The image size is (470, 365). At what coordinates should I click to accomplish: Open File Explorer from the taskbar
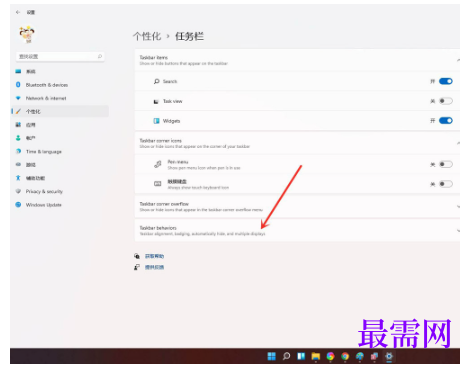(316, 356)
